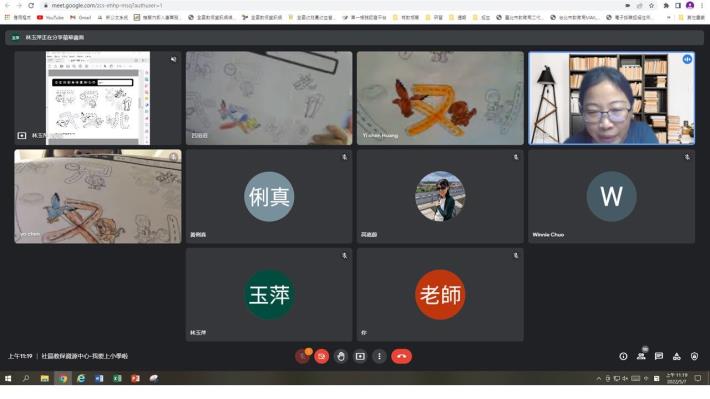Click the 玉萍 green avatar
This screenshot has width=710, height=399.
pos(269,295)
